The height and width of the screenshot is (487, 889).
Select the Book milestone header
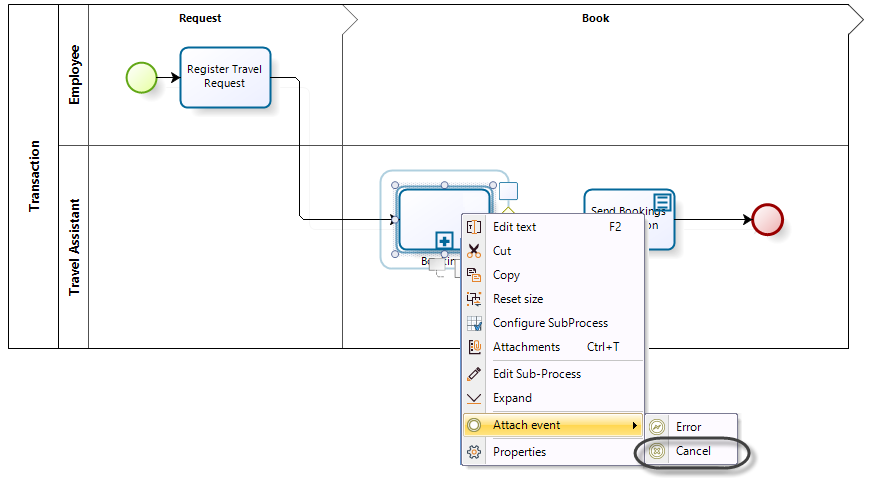click(x=595, y=18)
